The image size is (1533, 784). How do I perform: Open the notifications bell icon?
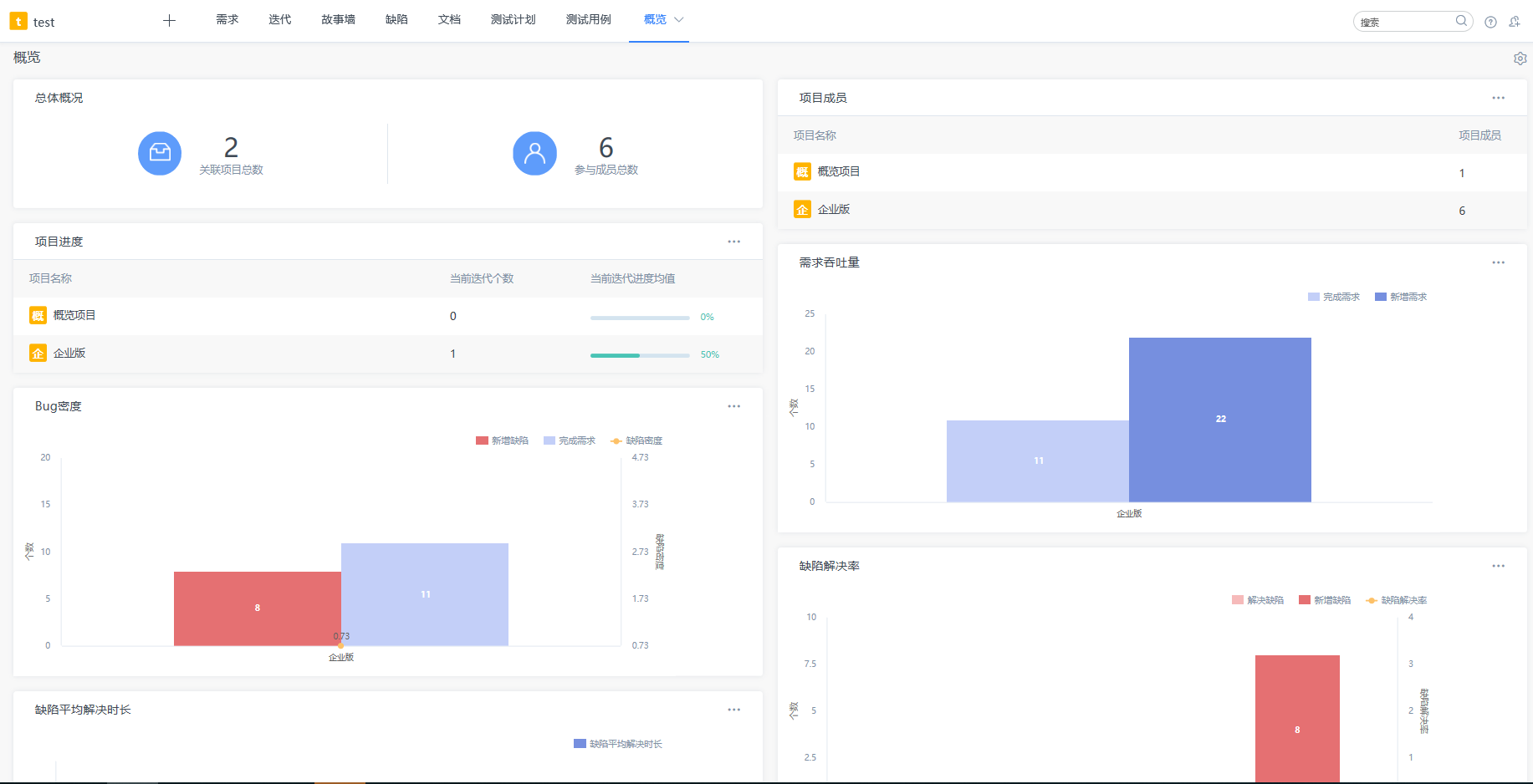pyautogui.click(x=1515, y=23)
